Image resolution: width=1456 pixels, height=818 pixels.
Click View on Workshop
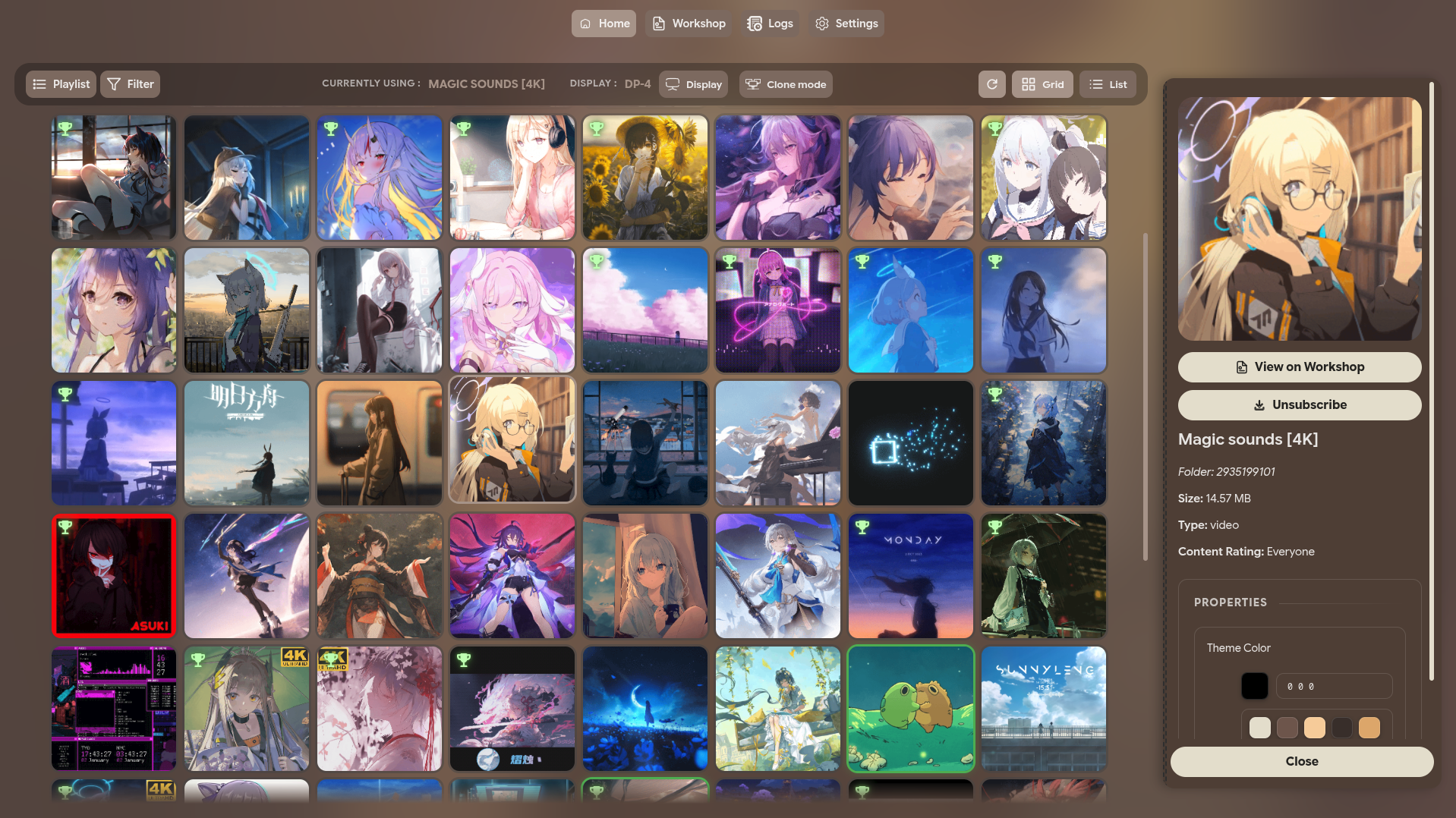pos(1300,367)
